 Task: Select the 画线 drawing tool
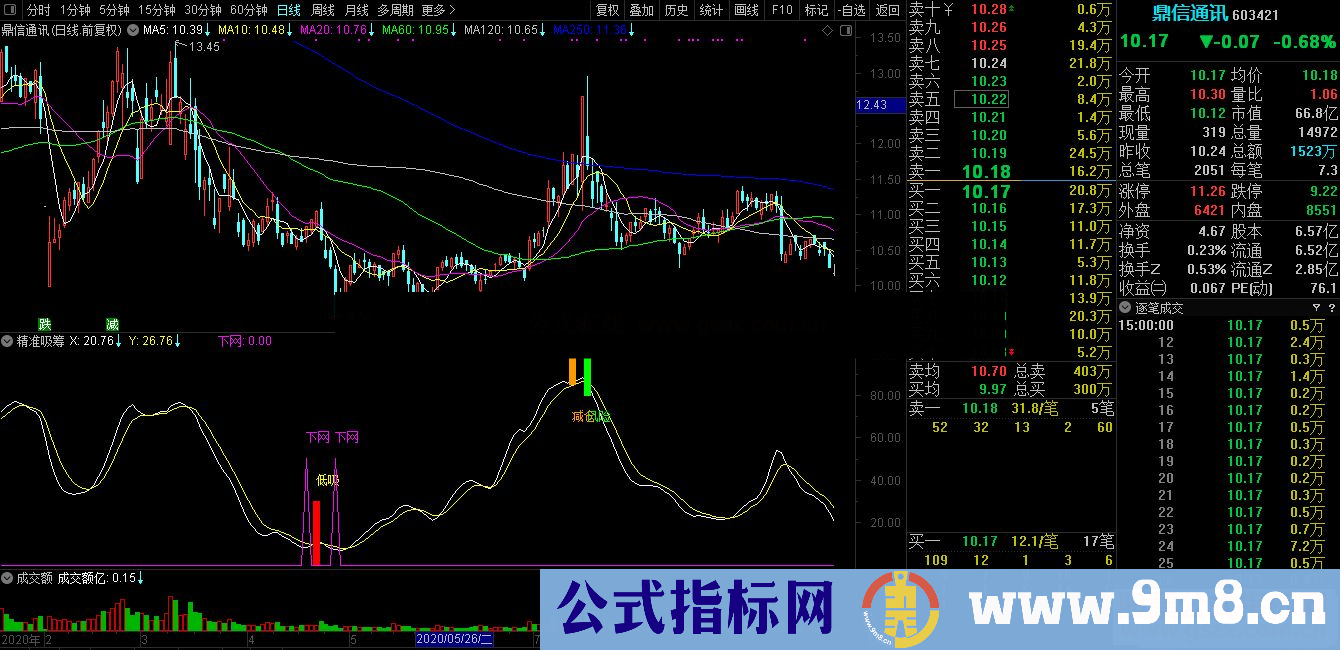coord(744,8)
